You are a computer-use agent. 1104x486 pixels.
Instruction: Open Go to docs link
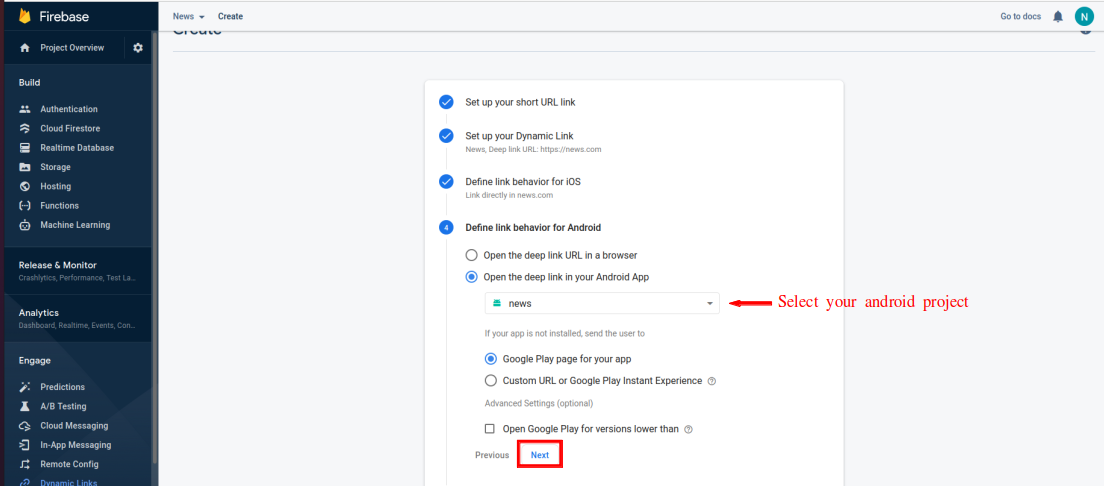tap(1020, 16)
